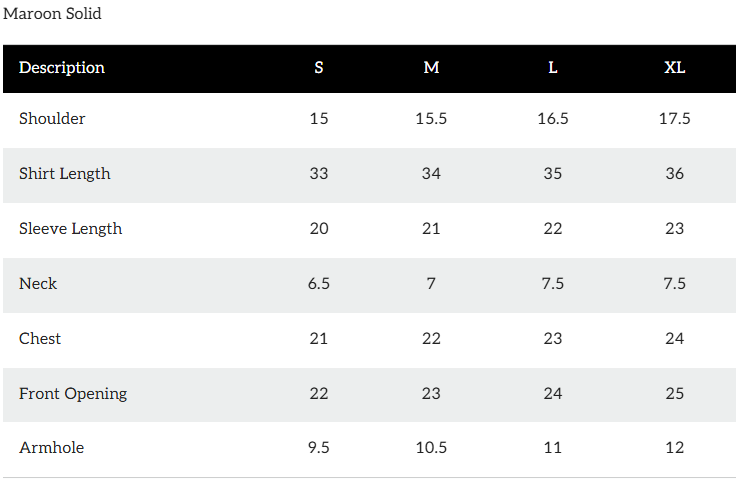This screenshot has width=742, height=492.
Task: Click Front Opening value 25 for XL
Action: tap(675, 394)
